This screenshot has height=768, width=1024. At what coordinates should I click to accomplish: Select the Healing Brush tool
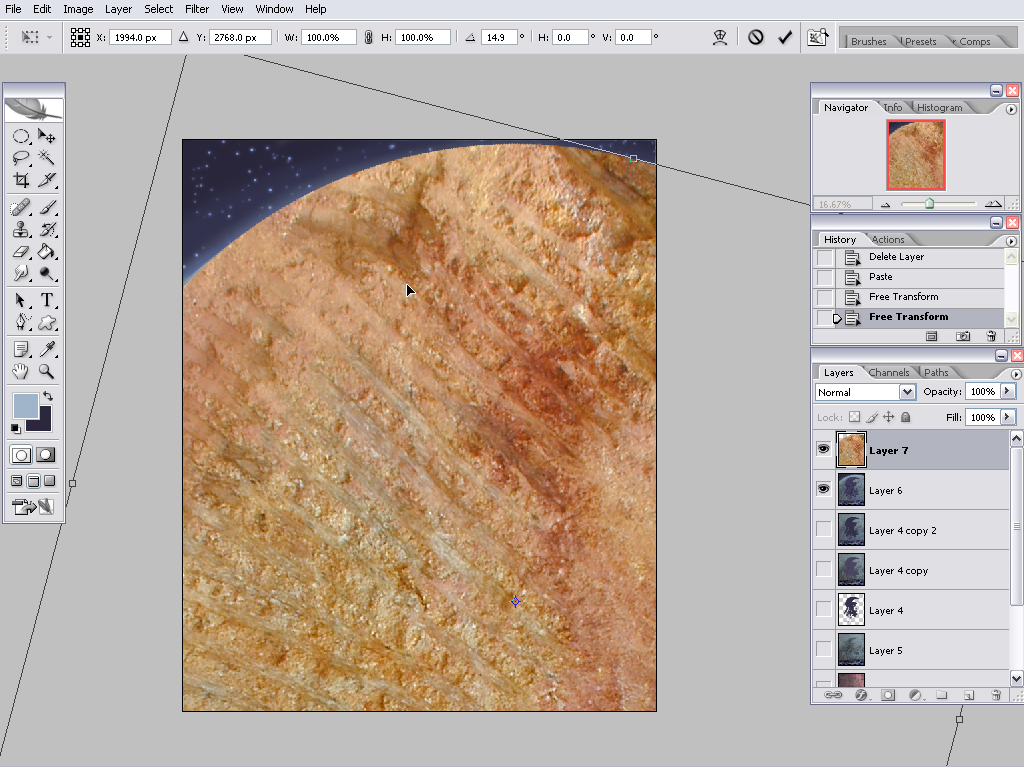coord(21,208)
